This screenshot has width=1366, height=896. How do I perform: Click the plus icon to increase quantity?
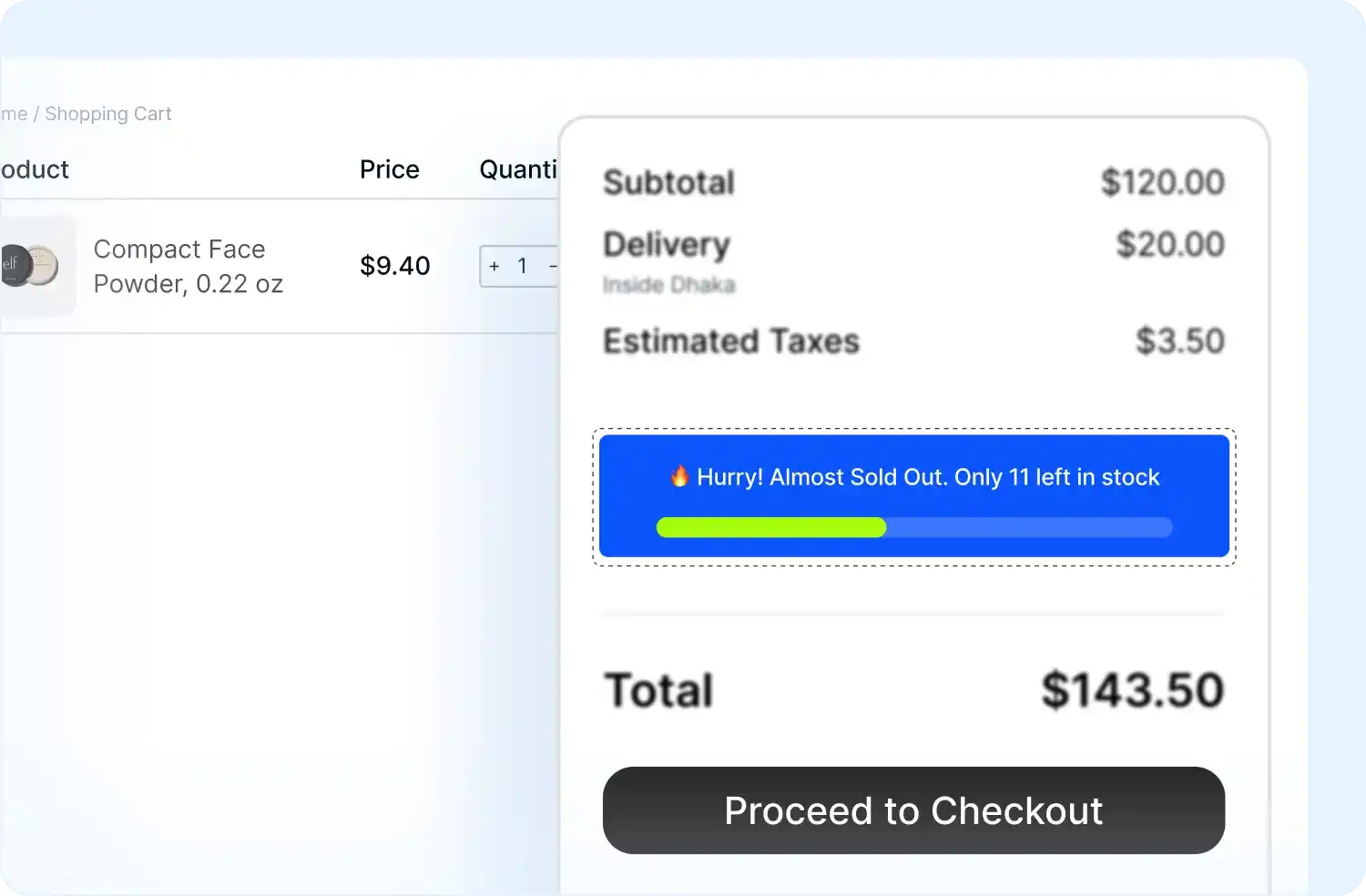[x=494, y=266]
